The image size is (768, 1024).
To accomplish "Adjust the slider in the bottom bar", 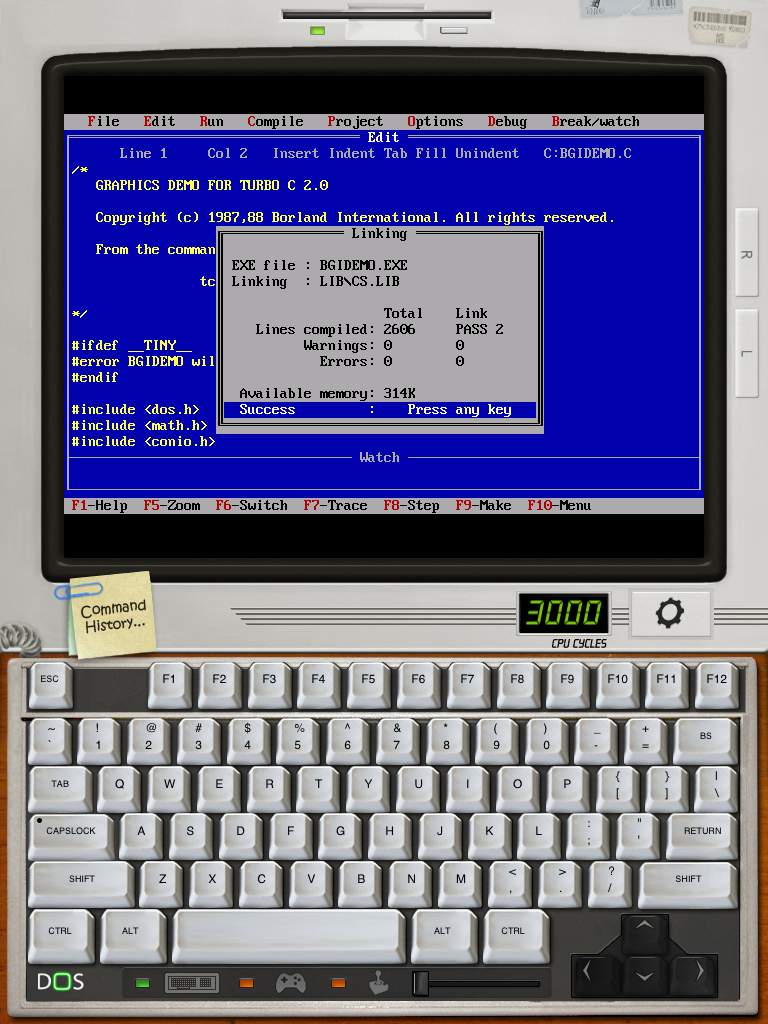I will 421,984.
